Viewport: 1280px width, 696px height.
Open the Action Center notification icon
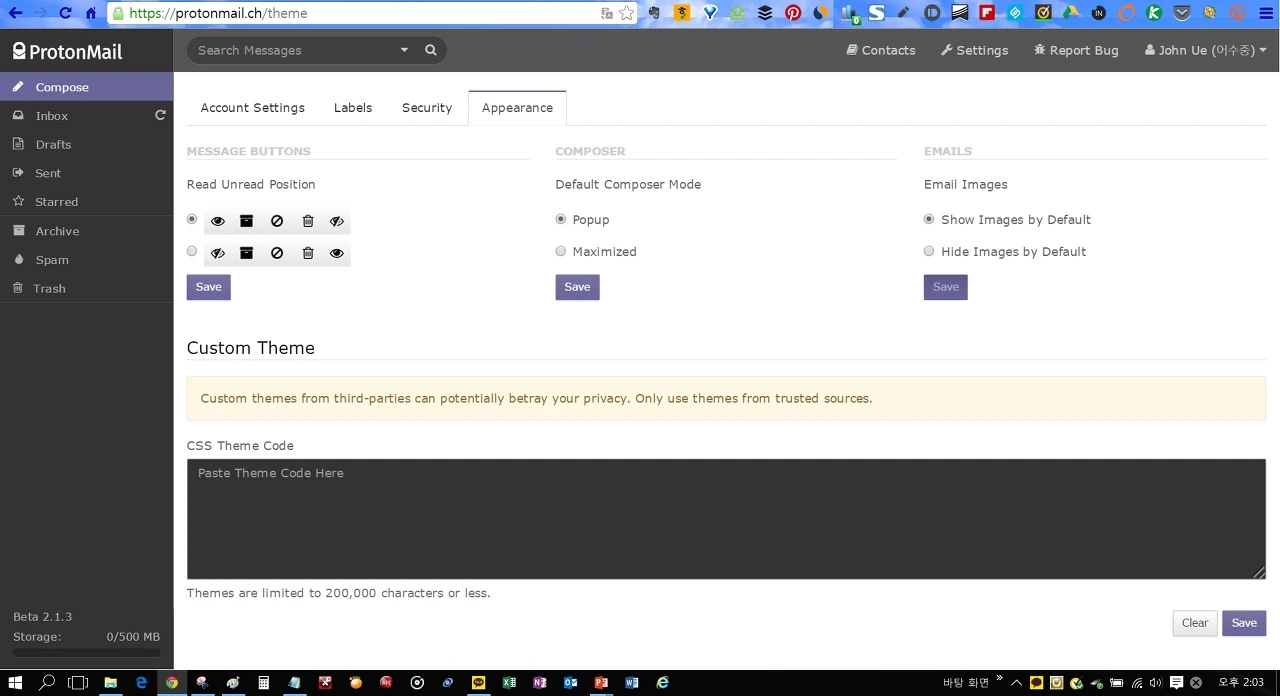click(1177, 683)
